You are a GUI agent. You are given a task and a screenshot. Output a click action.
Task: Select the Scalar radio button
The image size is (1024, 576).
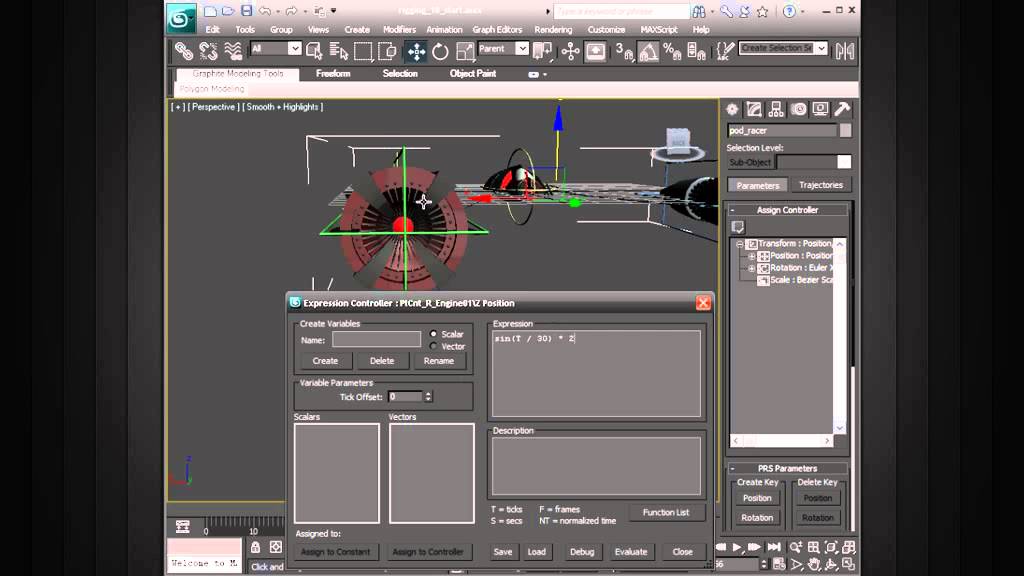[433, 334]
